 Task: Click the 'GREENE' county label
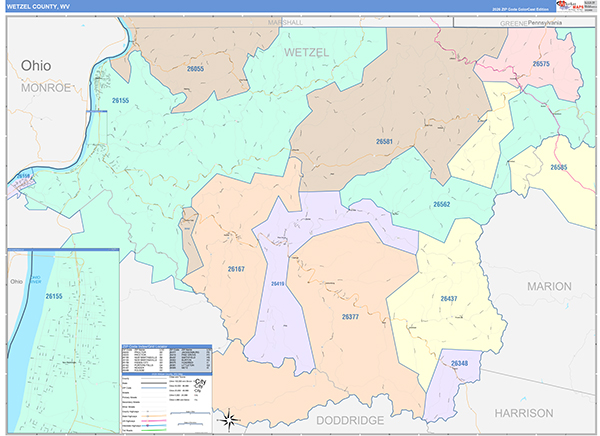[513, 23]
